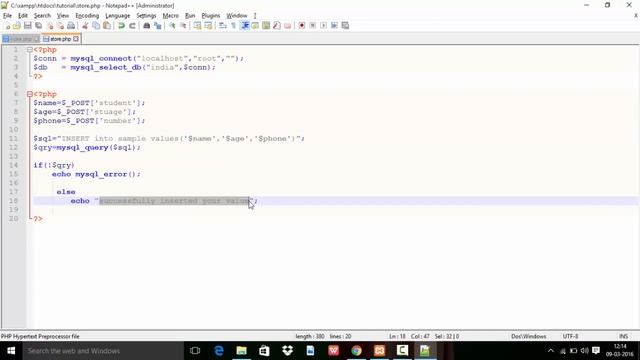640x360 pixels.
Task: Click the Zoom In toolbar icon
Action: (172, 26)
